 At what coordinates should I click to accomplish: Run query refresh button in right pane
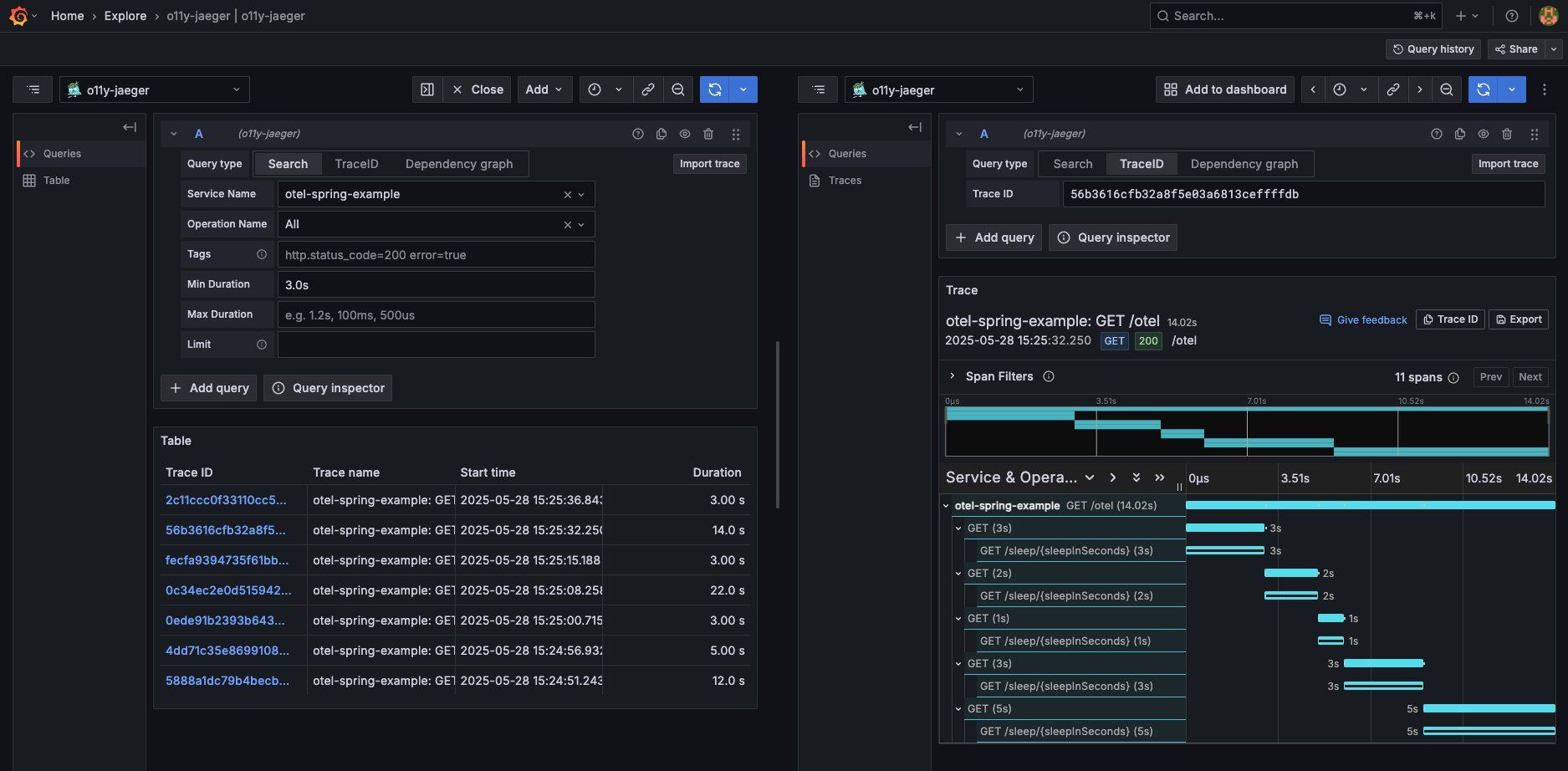click(x=1484, y=89)
